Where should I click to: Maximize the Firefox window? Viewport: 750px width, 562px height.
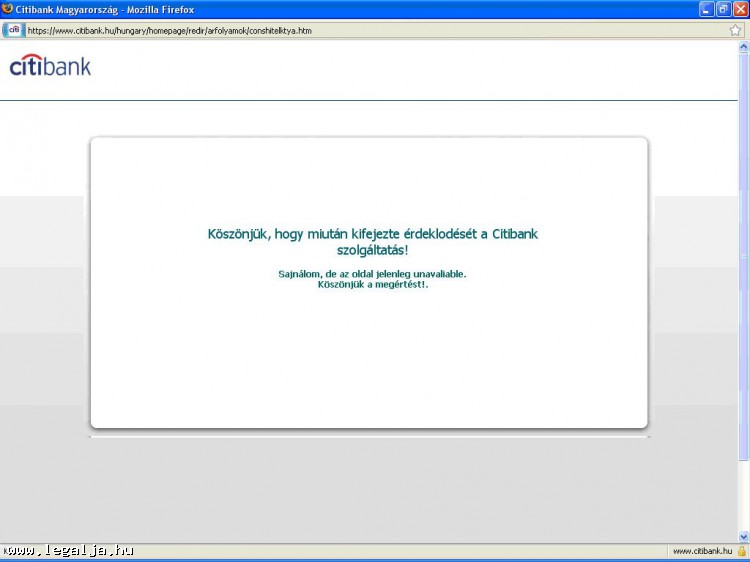pyautogui.click(x=723, y=9)
